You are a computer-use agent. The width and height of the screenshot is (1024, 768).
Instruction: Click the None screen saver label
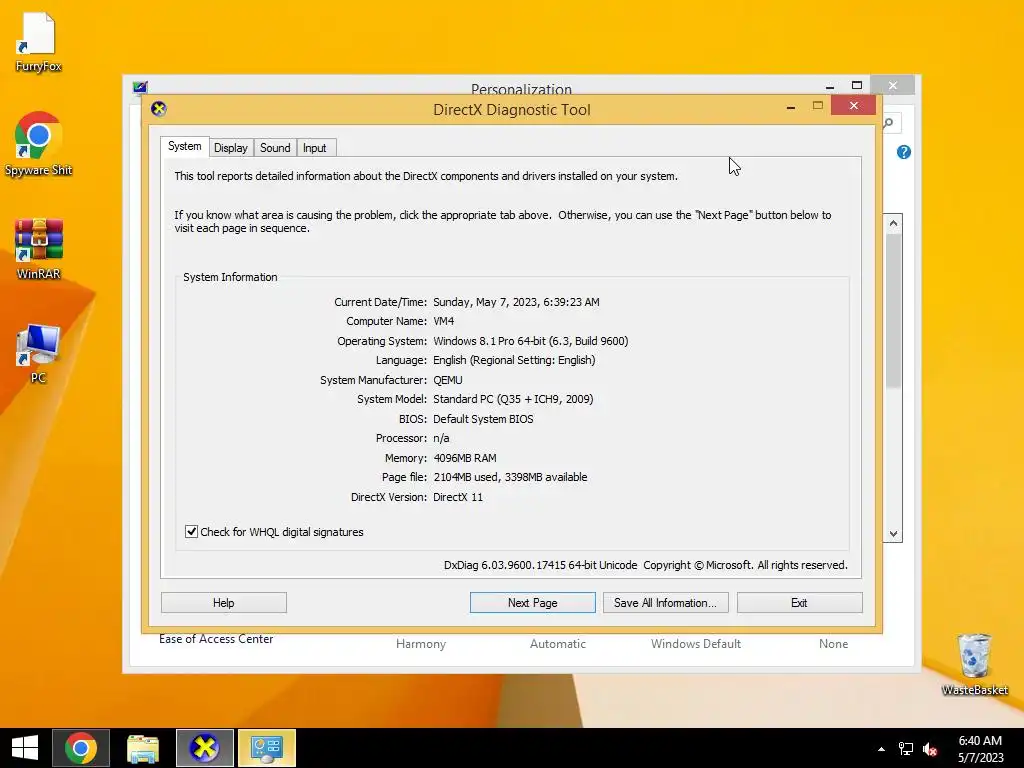833,644
